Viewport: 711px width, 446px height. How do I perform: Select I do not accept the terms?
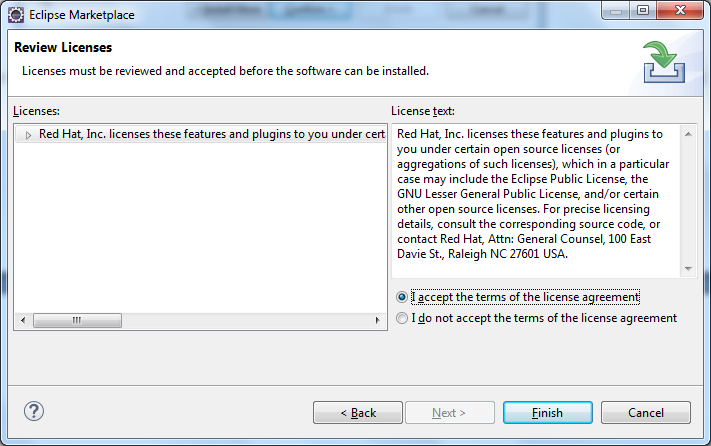(402, 318)
